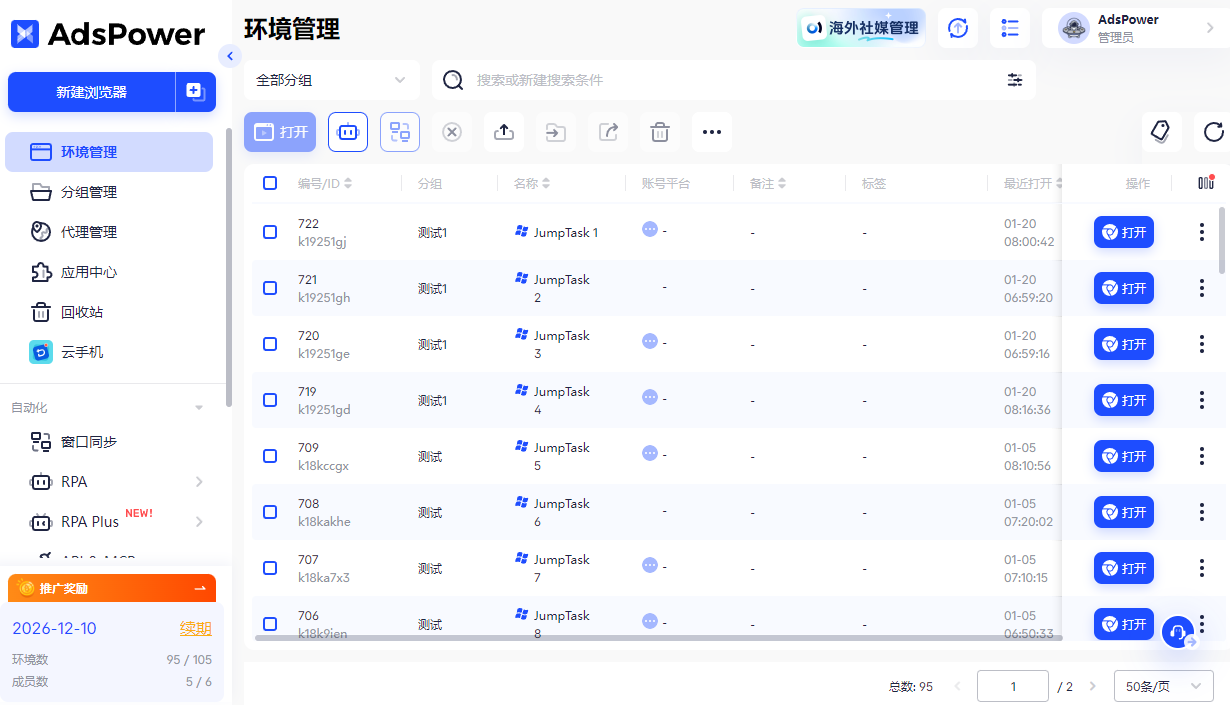The image size is (1230, 705).
Task: Open the 50条/页 page size dropdown
Action: 1163,686
